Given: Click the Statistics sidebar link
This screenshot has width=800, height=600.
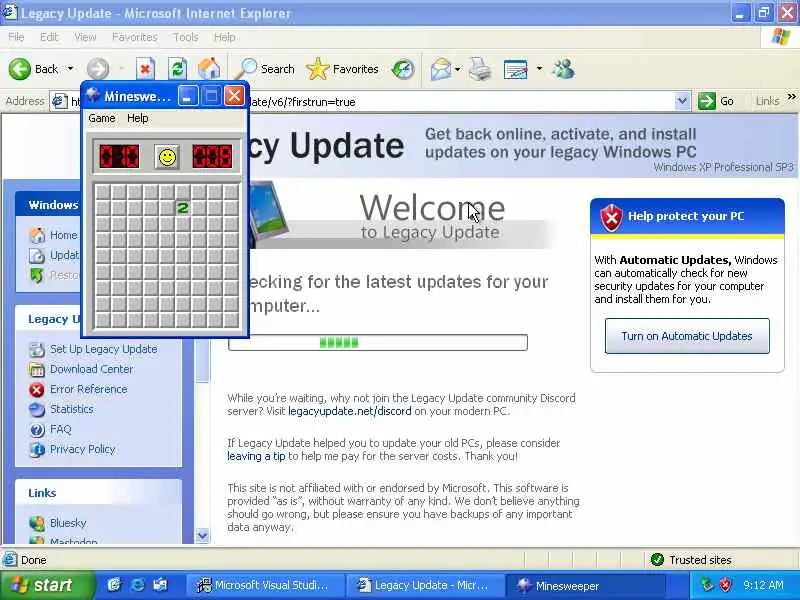Looking at the screenshot, I should (71, 409).
